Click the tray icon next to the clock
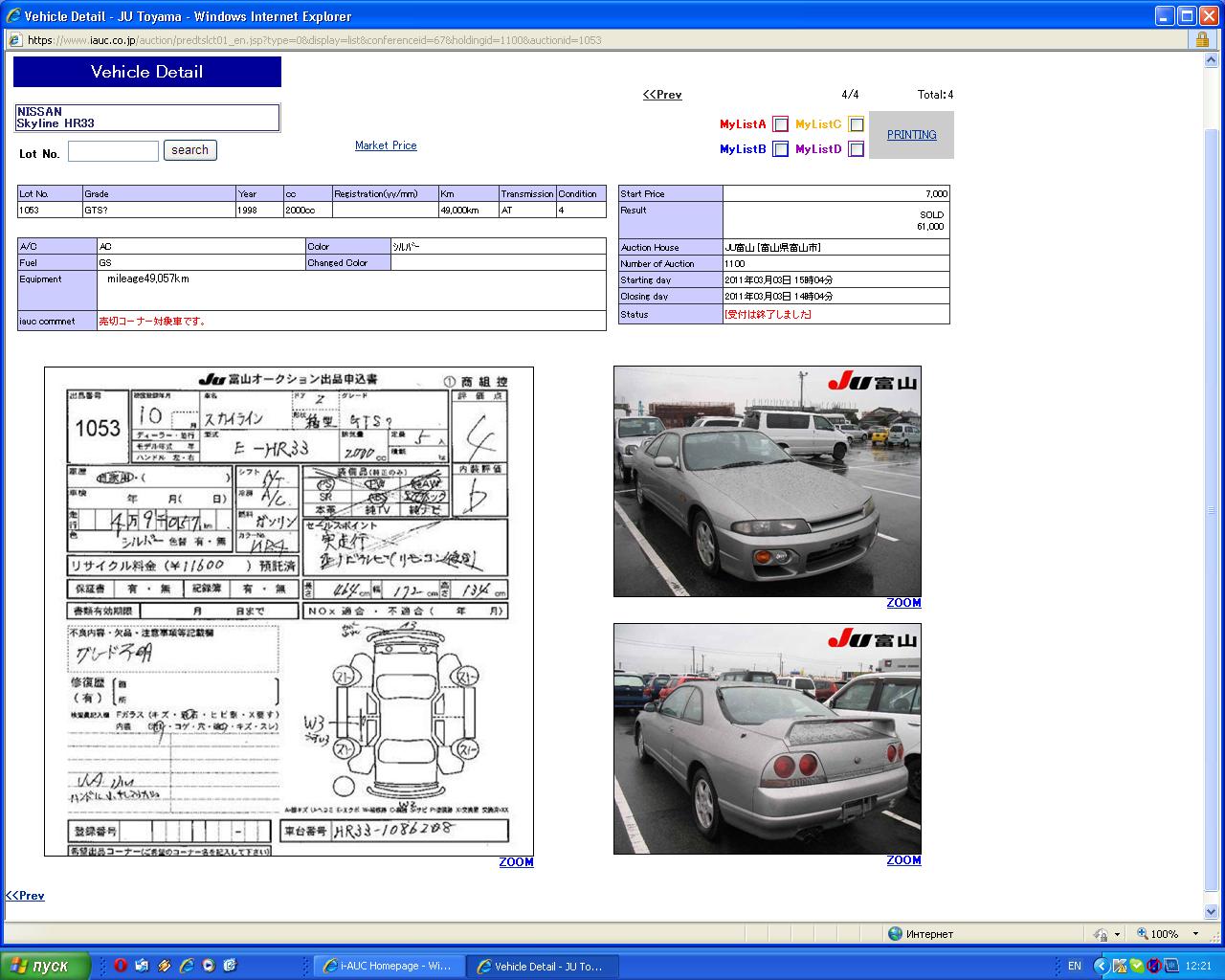This screenshot has width=1225, height=980. tap(1170, 966)
